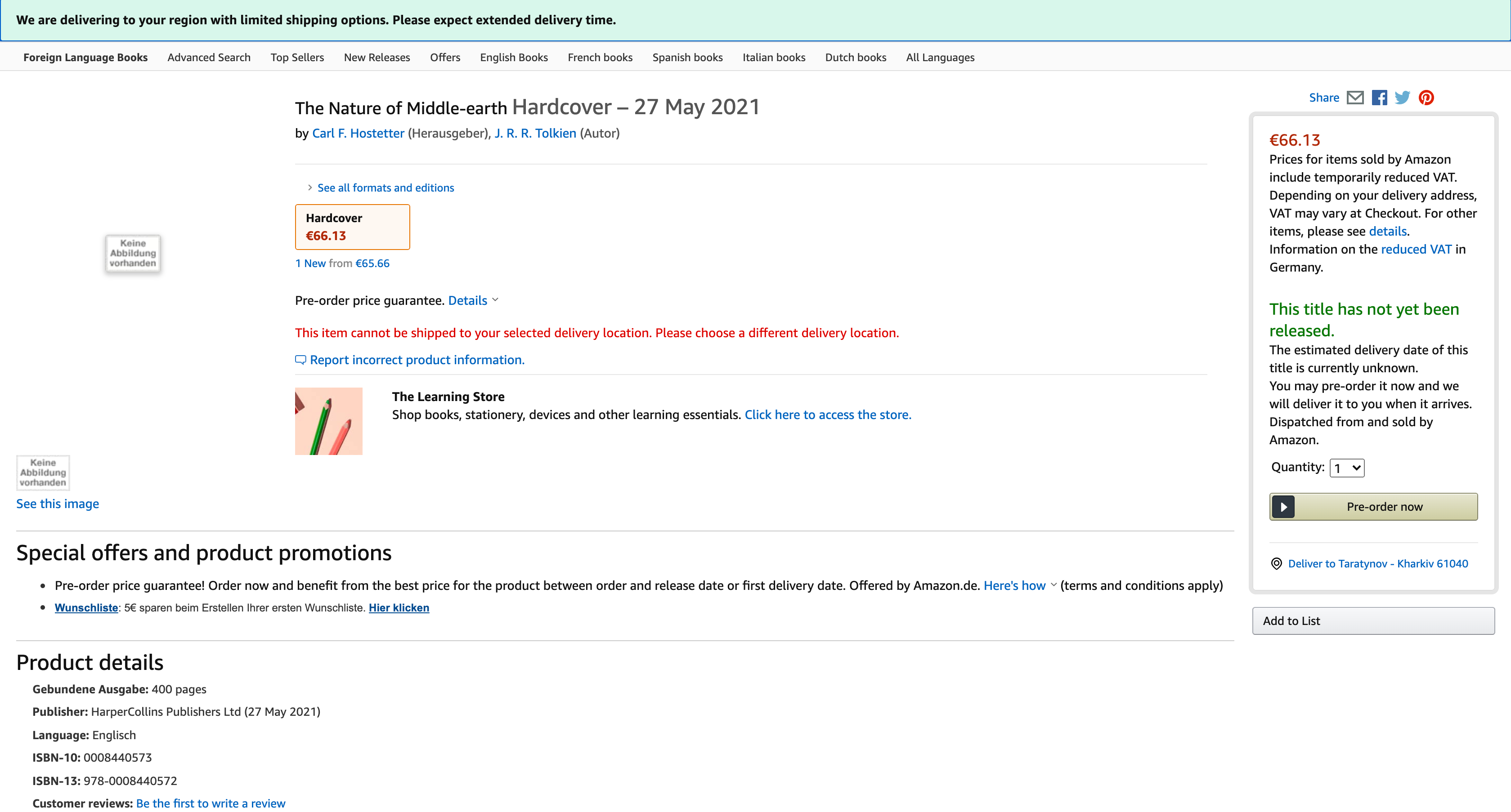
Task: Click Deliver to Taratynov - Kharkiv 61040
Action: coord(1378,563)
